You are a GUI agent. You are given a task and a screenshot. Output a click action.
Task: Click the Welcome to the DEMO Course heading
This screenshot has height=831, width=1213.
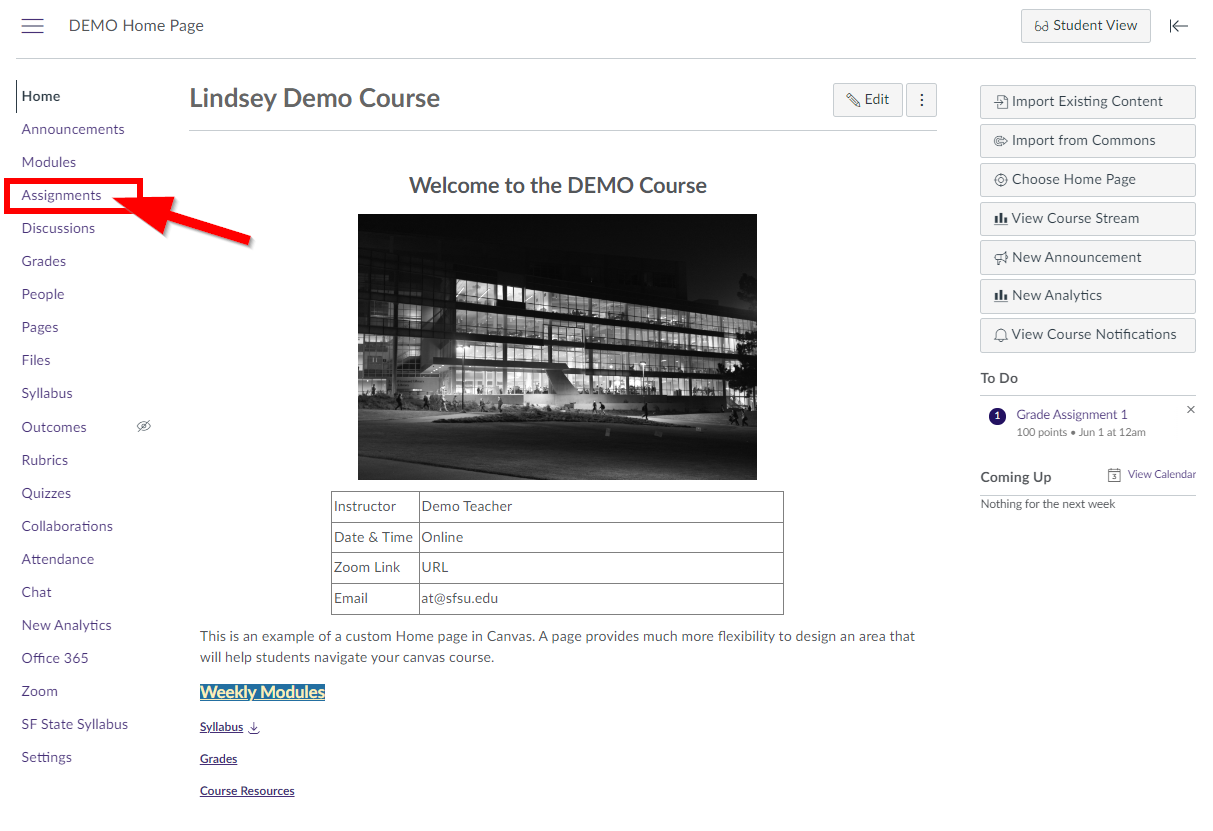click(558, 185)
